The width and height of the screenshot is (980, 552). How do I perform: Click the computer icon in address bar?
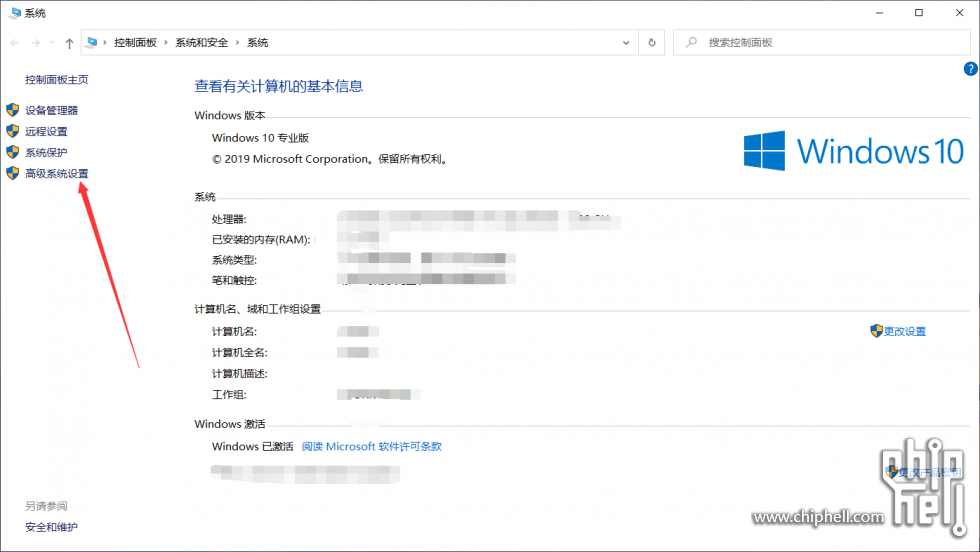point(91,43)
